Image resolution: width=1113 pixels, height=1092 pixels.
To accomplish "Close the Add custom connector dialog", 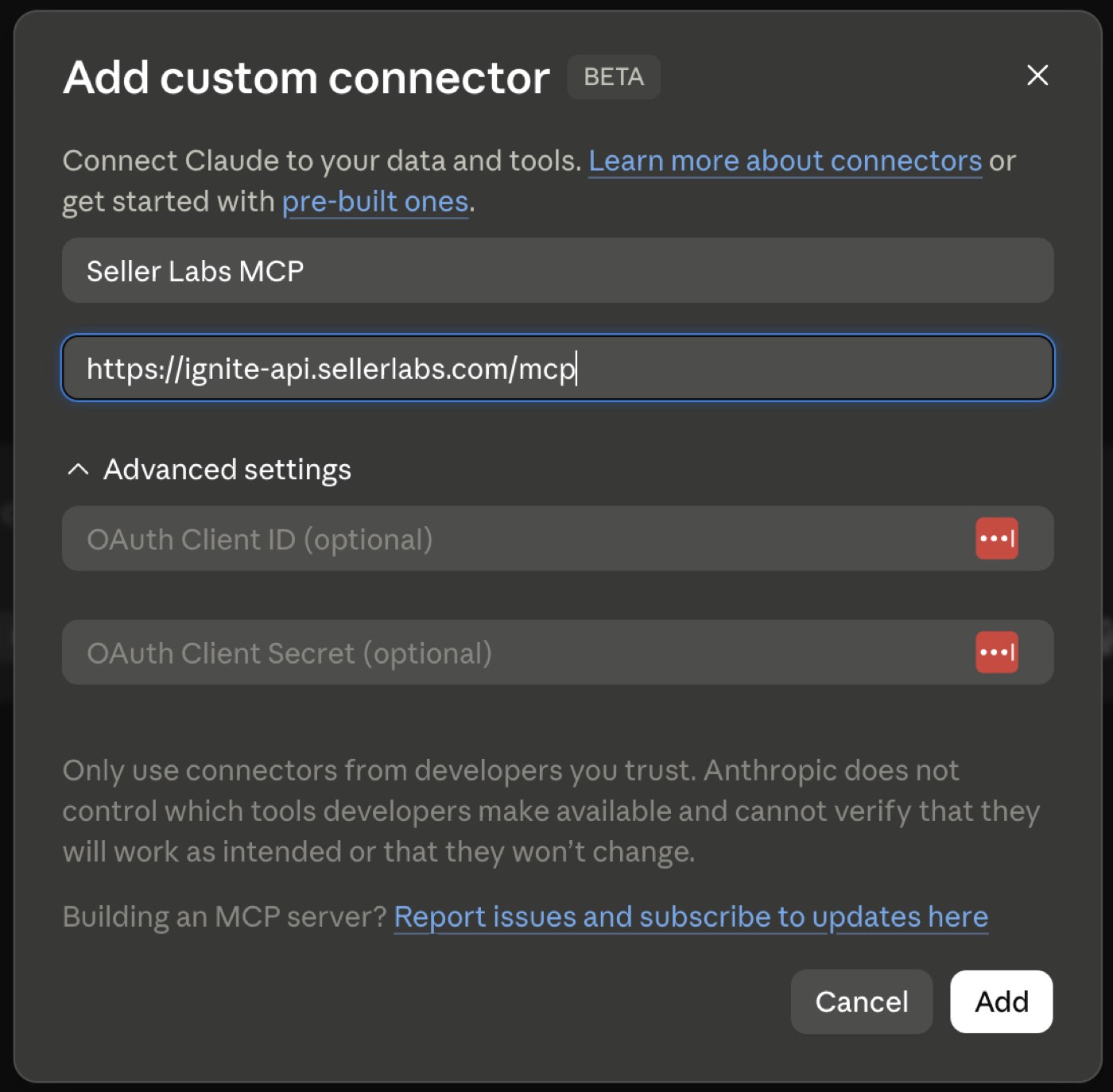I will coord(1037,76).
